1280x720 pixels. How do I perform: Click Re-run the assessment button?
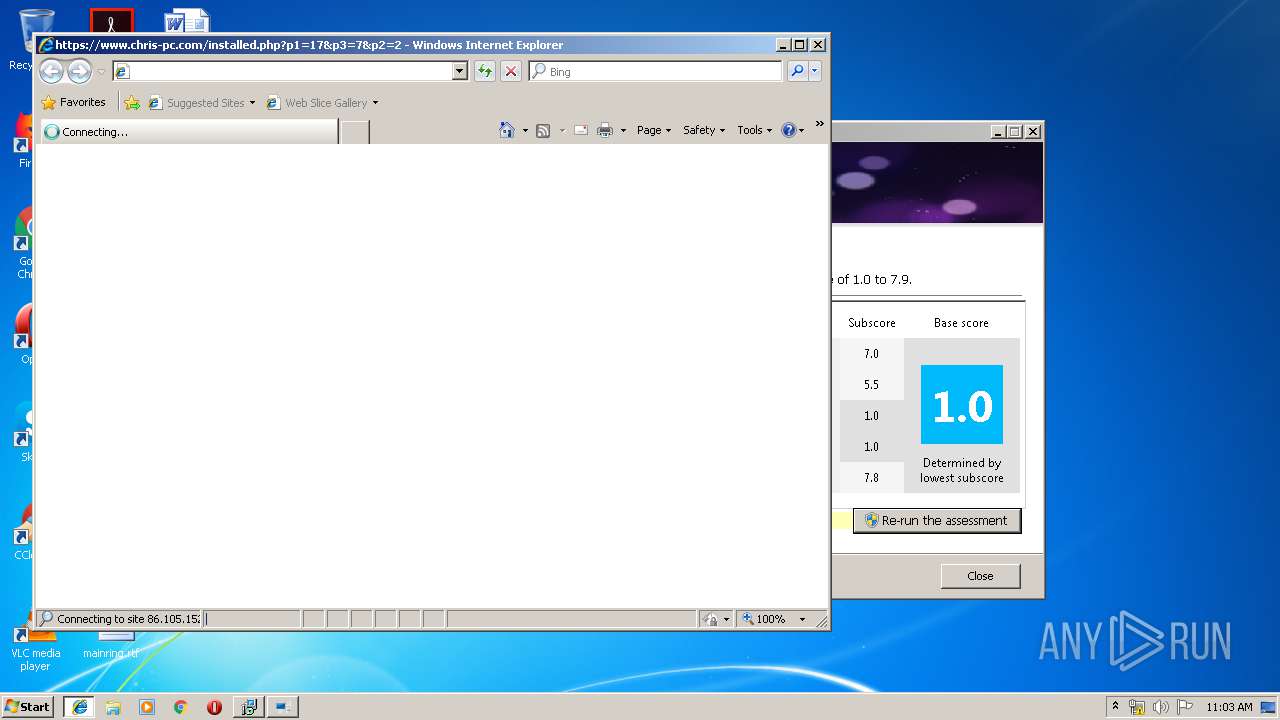pos(937,520)
